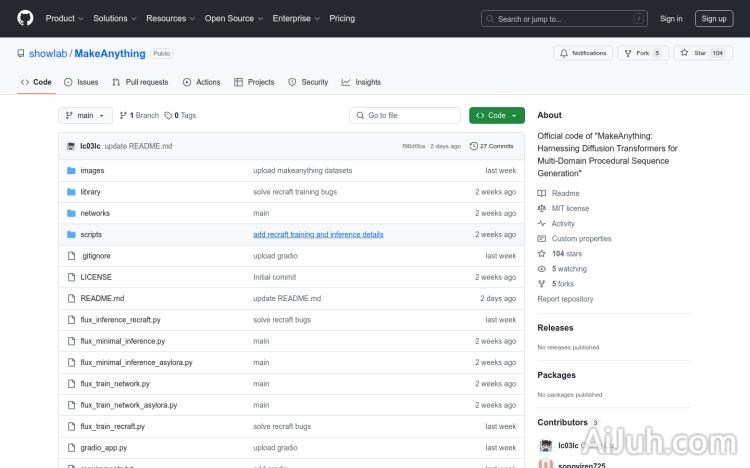Image resolution: width=750 pixels, height=468 pixels.
Task: Open 0 Tags link
Action: (180, 116)
